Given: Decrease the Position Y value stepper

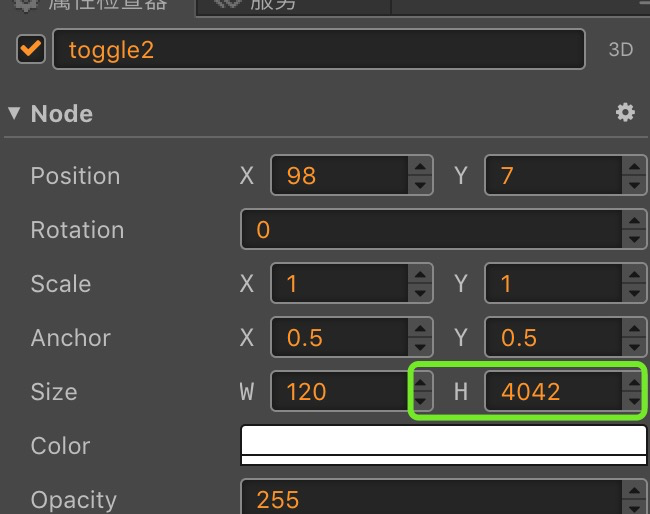Looking at the screenshot, I should click(634, 185).
